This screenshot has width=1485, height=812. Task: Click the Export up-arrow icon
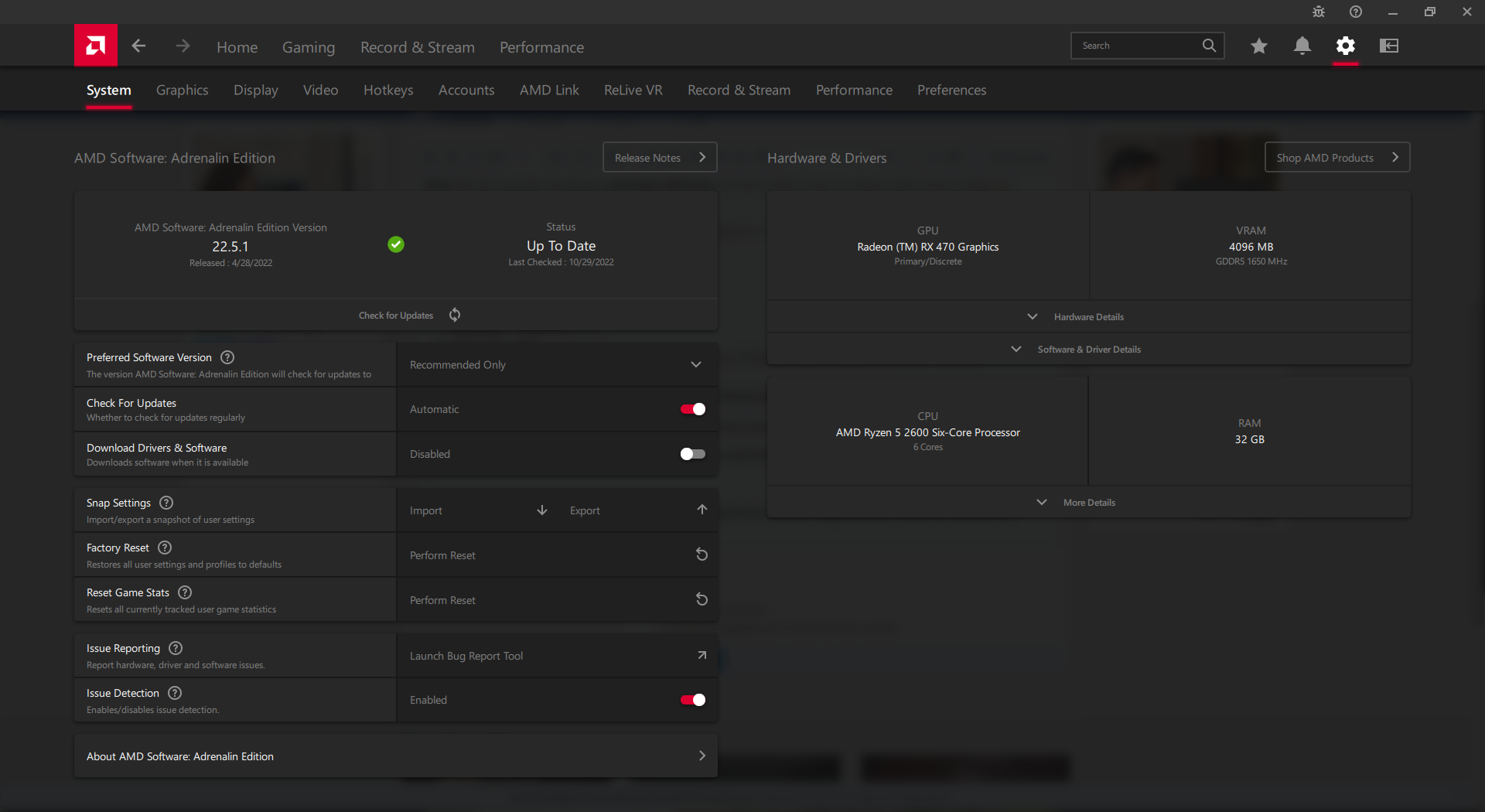coord(702,510)
